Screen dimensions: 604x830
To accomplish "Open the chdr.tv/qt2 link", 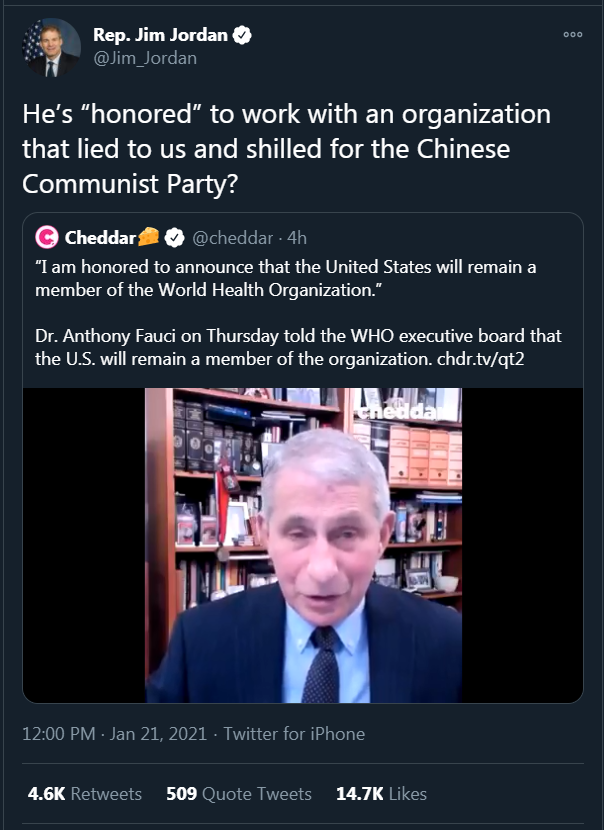I will (481, 359).
